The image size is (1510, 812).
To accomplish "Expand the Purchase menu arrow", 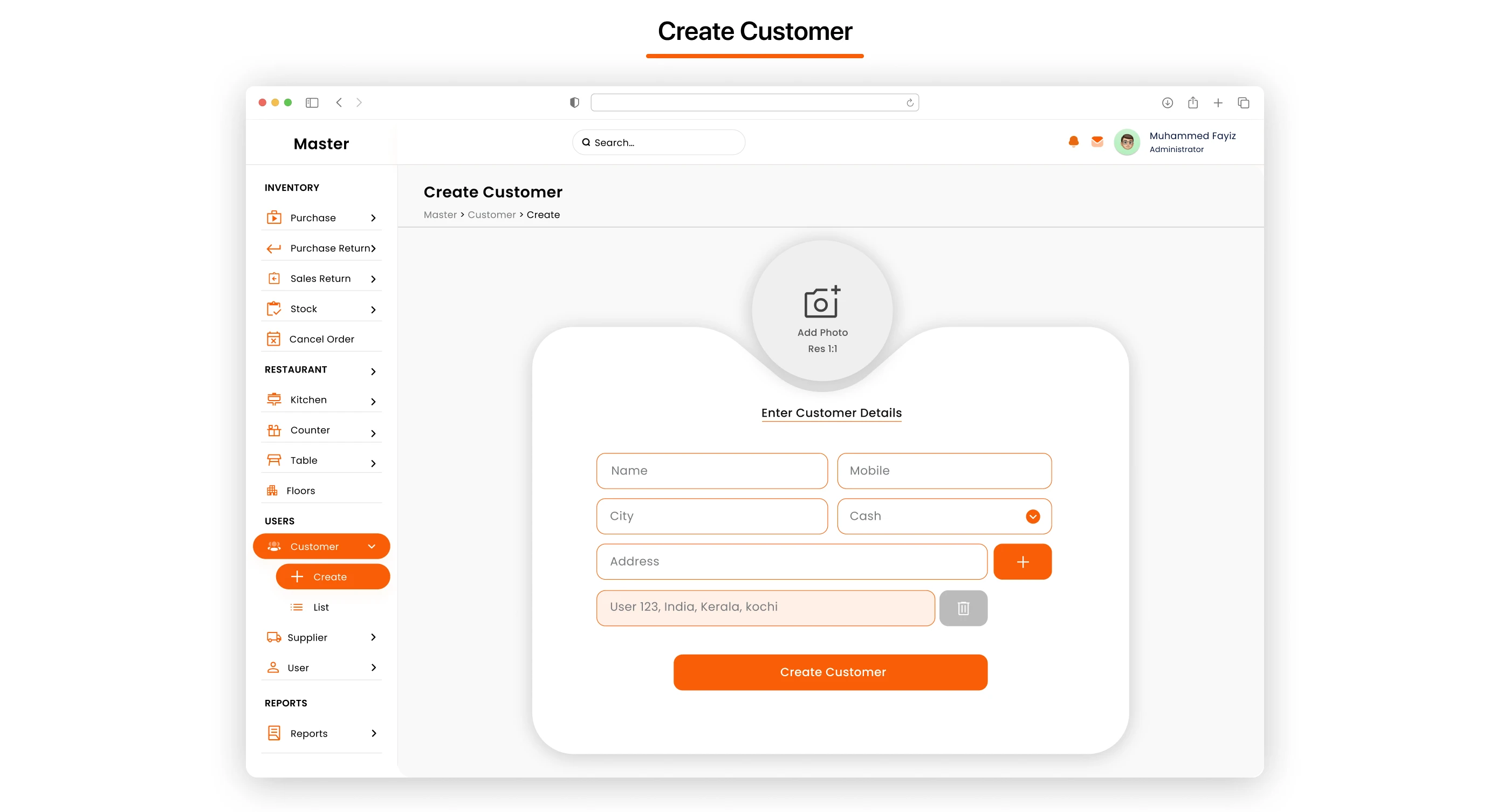I will point(373,218).
